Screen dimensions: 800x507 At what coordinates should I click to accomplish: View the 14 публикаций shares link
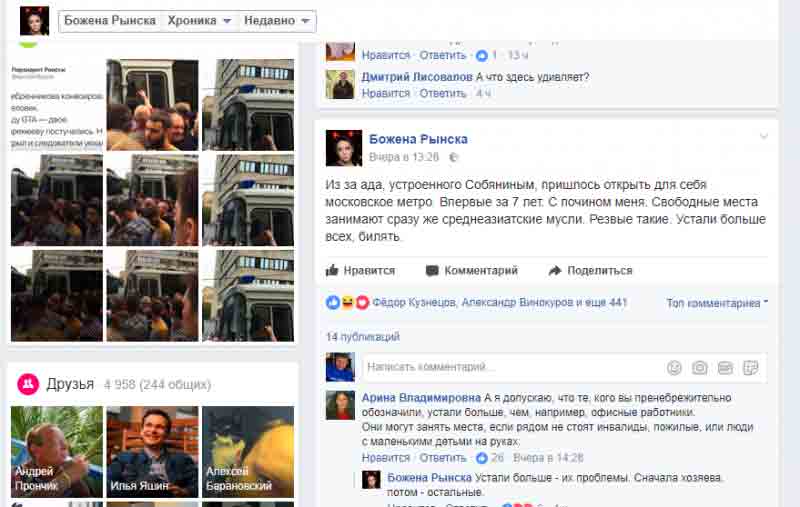coord(363,337)
